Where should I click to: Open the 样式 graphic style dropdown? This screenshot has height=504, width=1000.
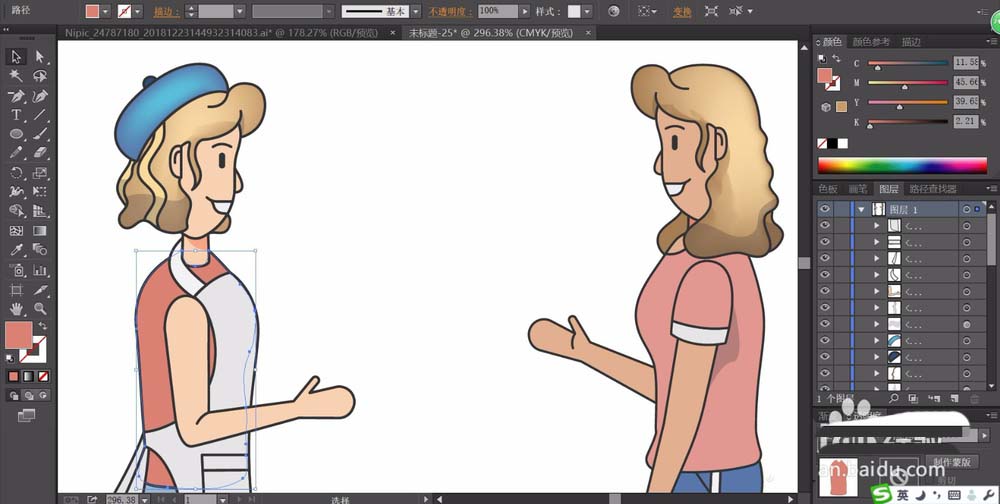[587, 11]
